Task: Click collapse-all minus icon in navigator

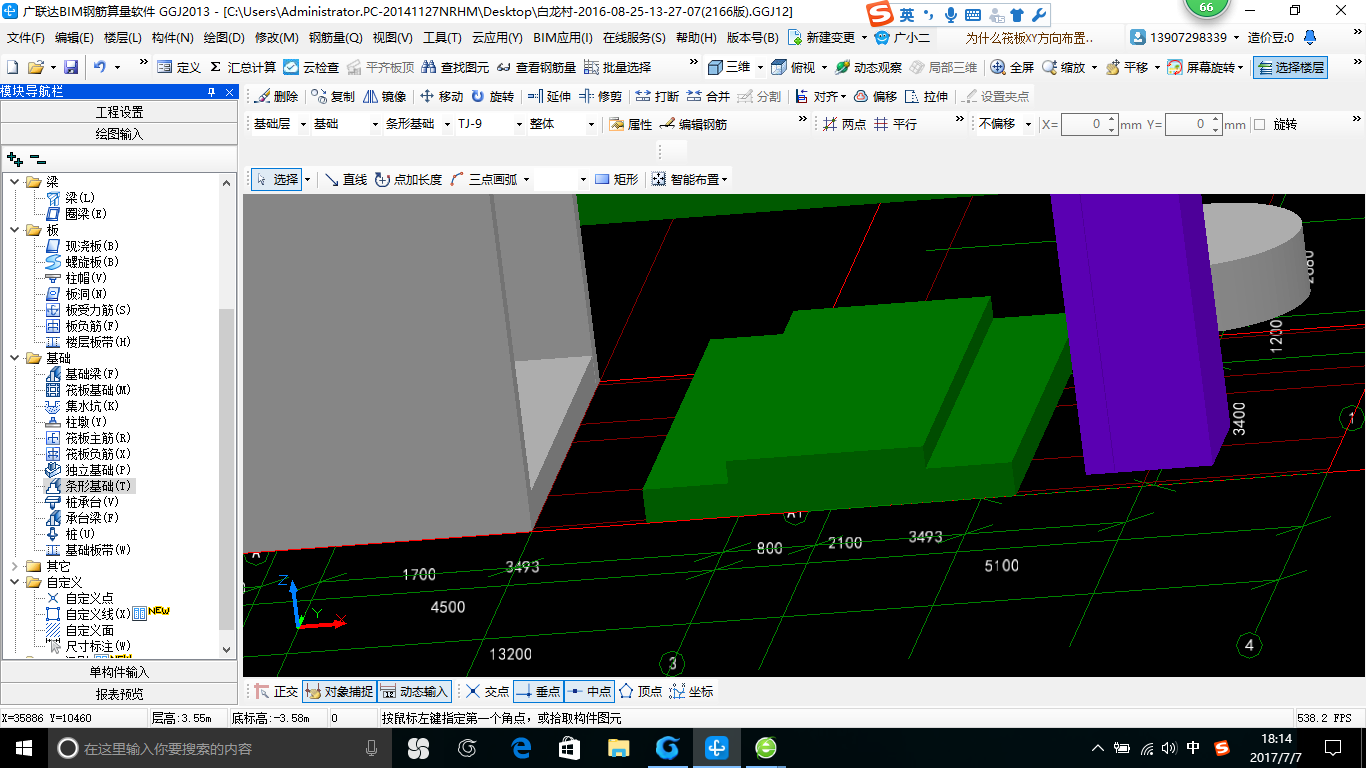Action: (x=38, y=158)
